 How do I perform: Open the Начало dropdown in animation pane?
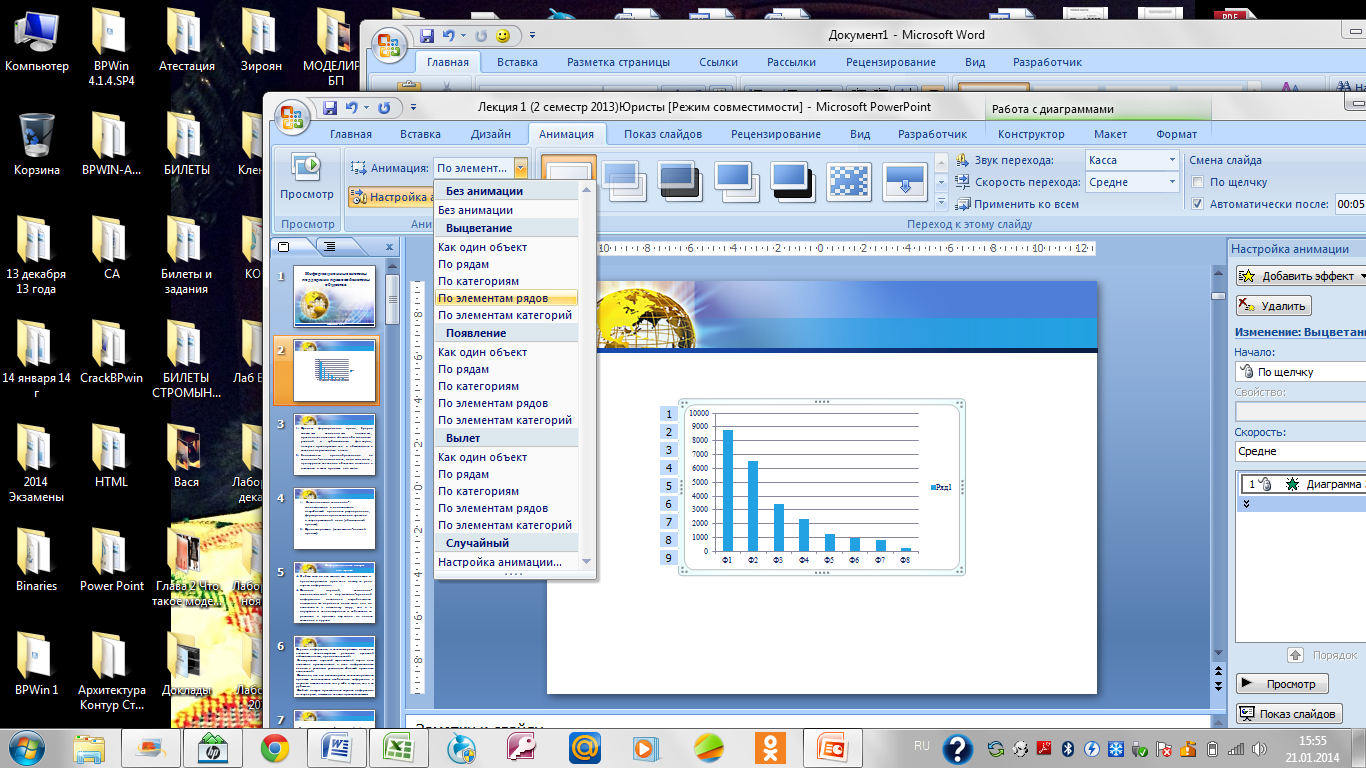pos(1300,372)
